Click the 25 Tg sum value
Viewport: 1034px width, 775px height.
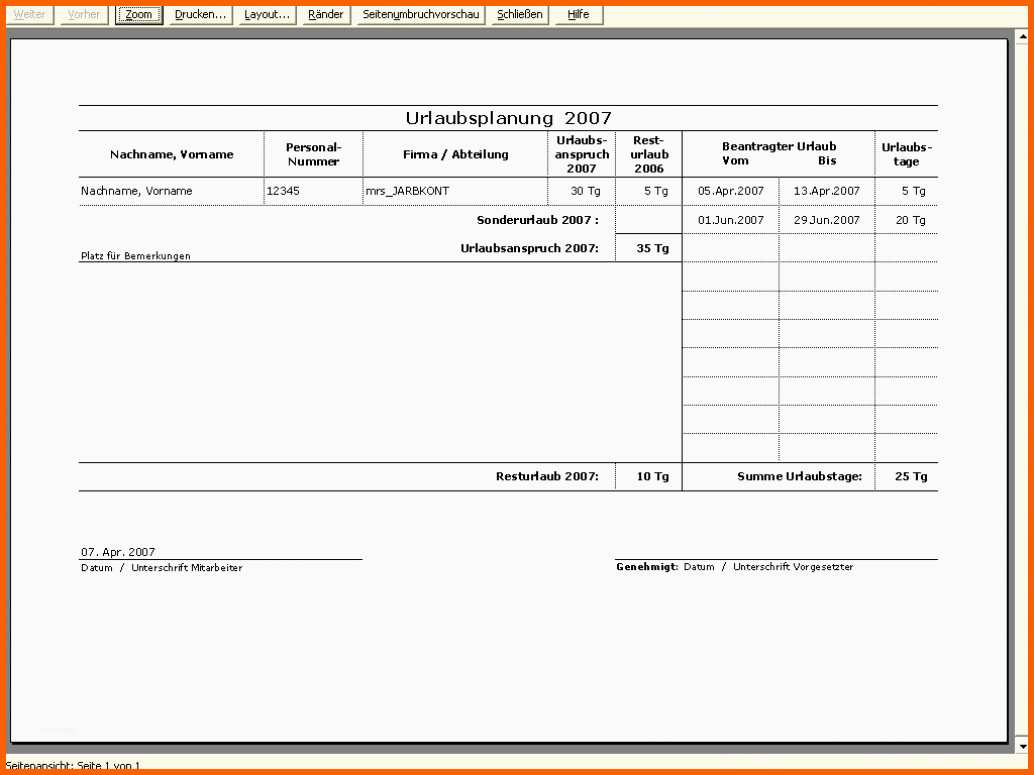(911, 476)
